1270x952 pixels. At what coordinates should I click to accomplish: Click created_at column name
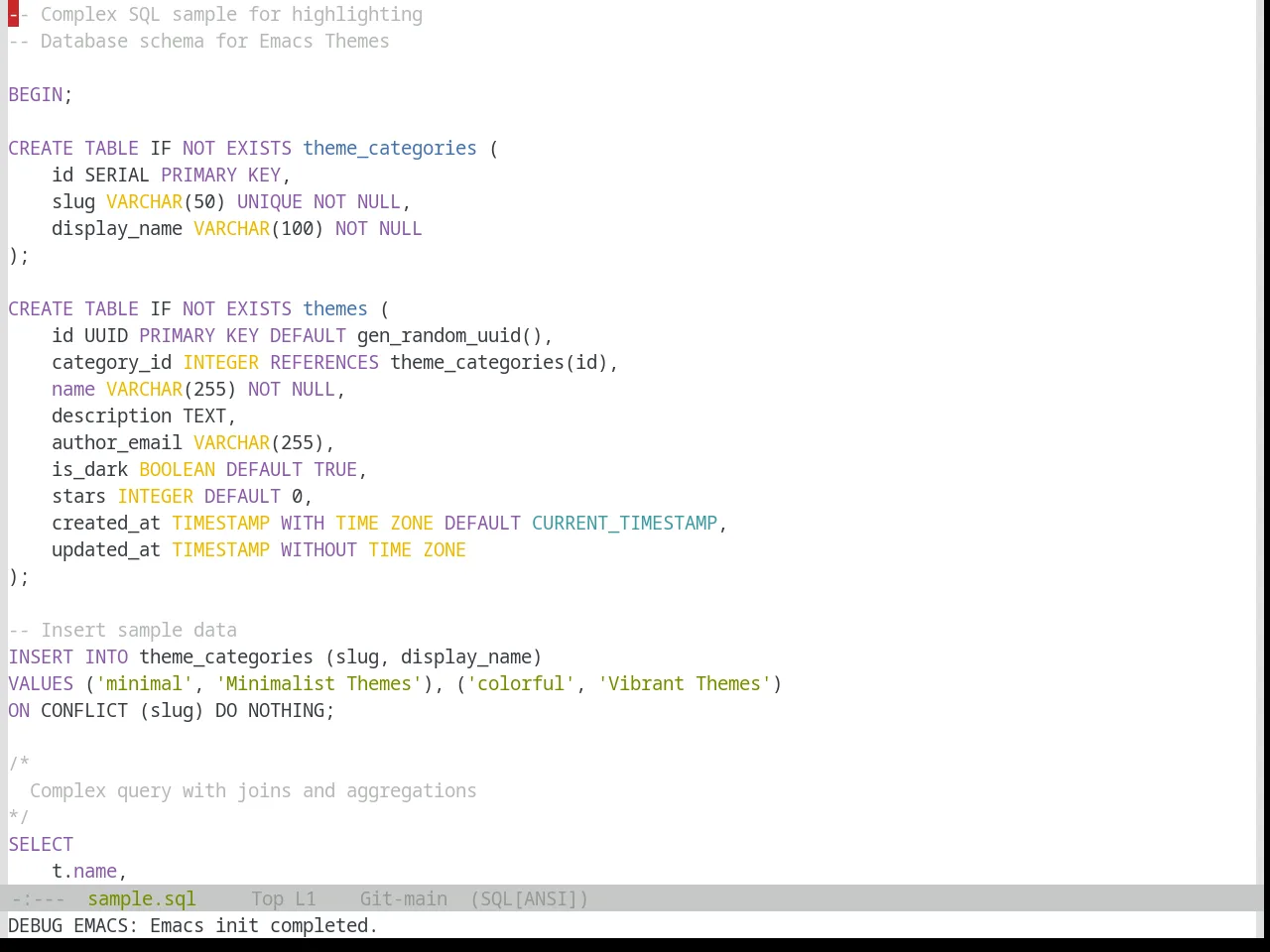click(106, 523)
